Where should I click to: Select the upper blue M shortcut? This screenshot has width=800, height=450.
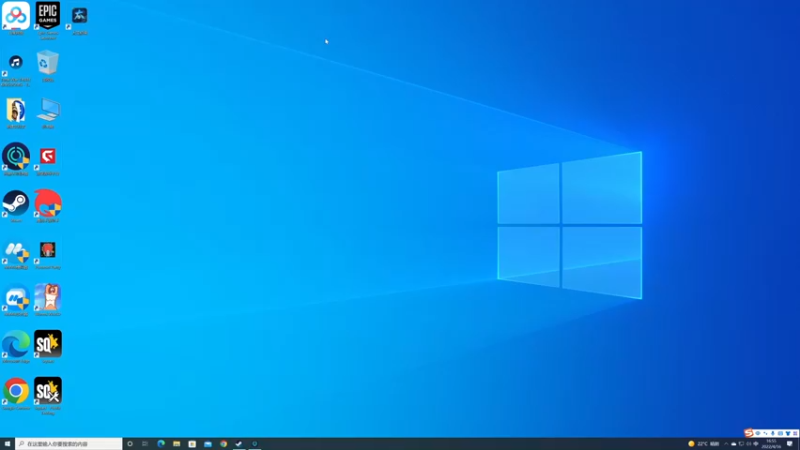point(16,255)
